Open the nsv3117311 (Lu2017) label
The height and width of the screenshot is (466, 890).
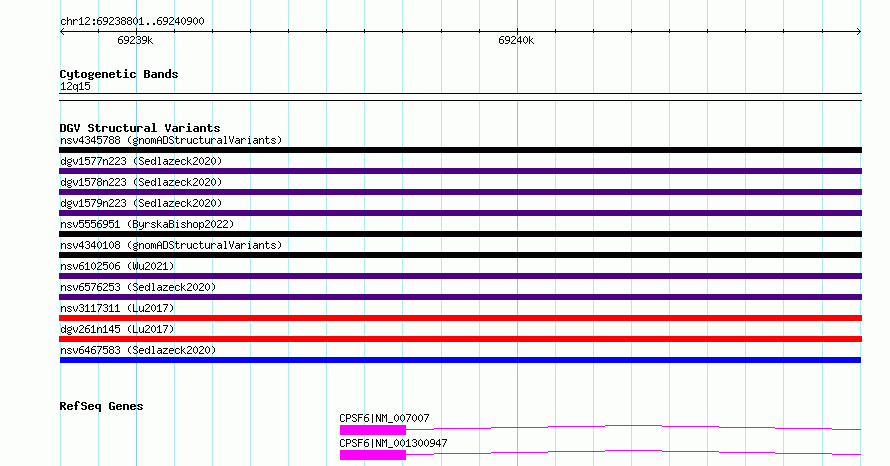pos(117,308)
